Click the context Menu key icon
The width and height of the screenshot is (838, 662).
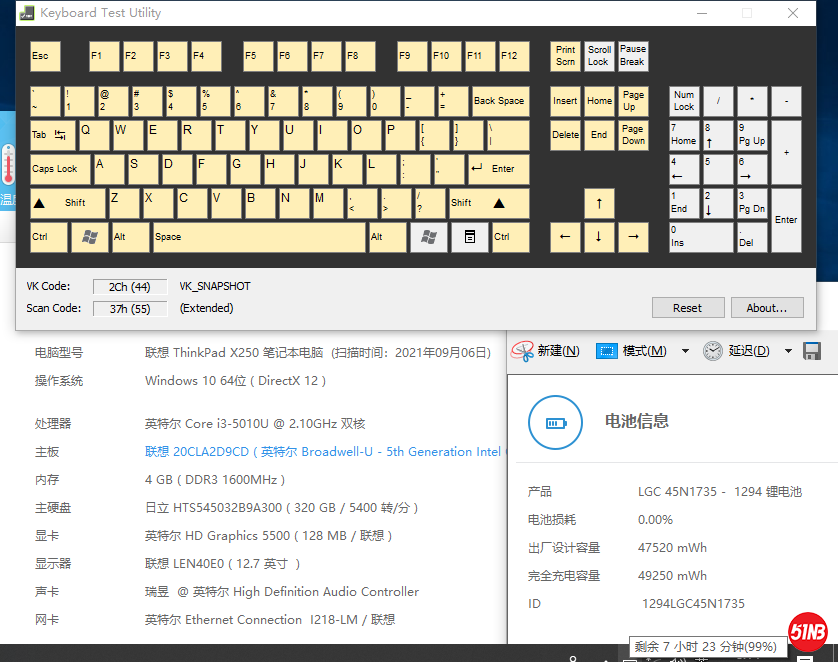[470, 237]
